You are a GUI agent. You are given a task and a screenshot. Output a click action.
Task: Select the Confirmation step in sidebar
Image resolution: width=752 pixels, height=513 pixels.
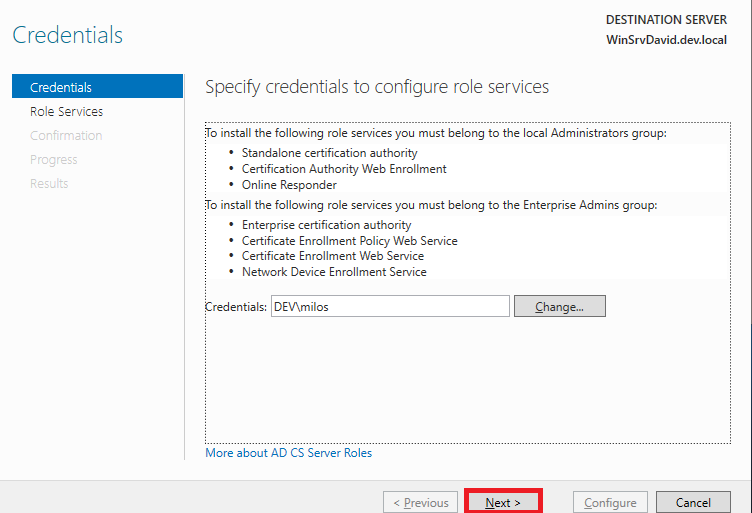click(x=66, y=136)
